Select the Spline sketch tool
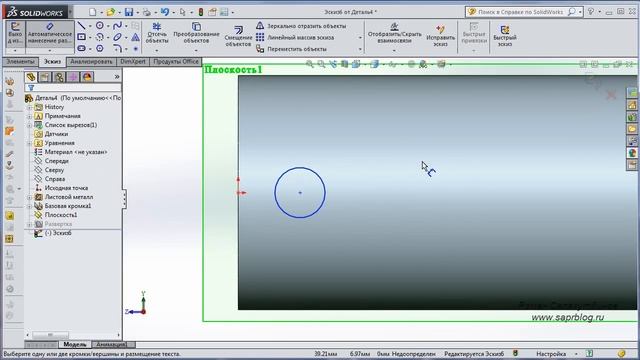This screenshot has width=640, height=360. tap(118, 26)
